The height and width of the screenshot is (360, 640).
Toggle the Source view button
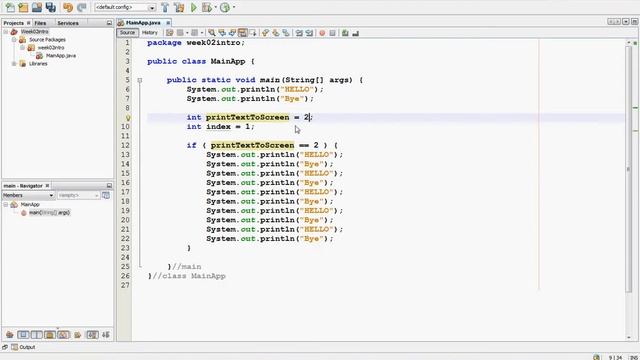point(127,33)
